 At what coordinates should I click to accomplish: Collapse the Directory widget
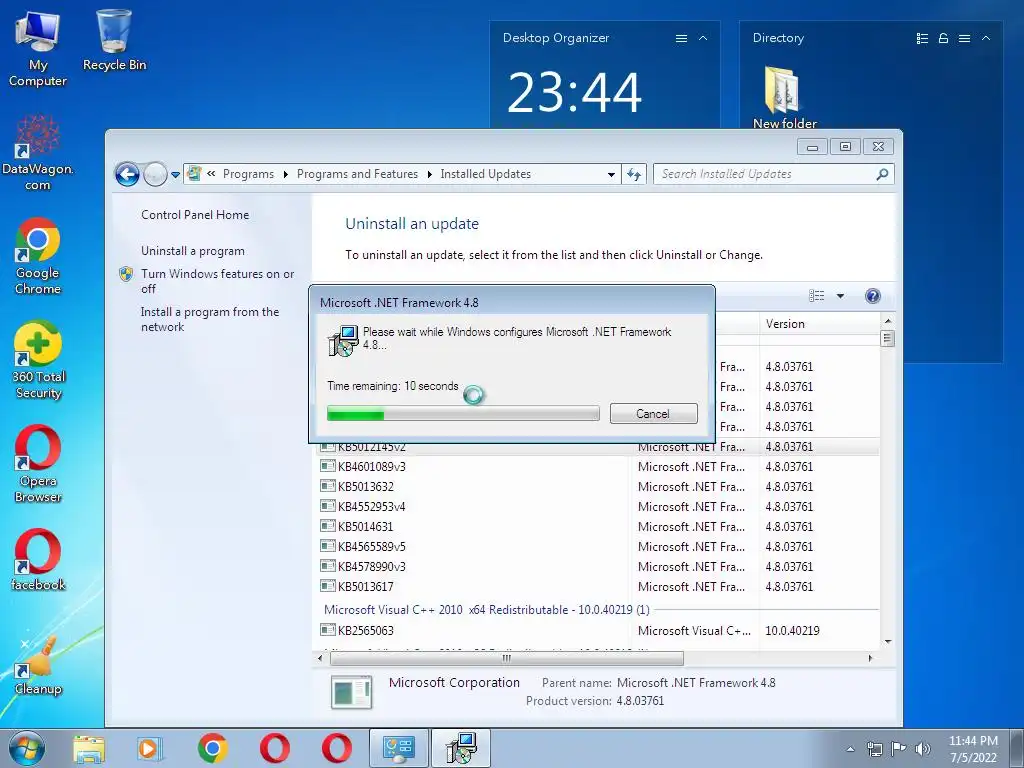986,39
